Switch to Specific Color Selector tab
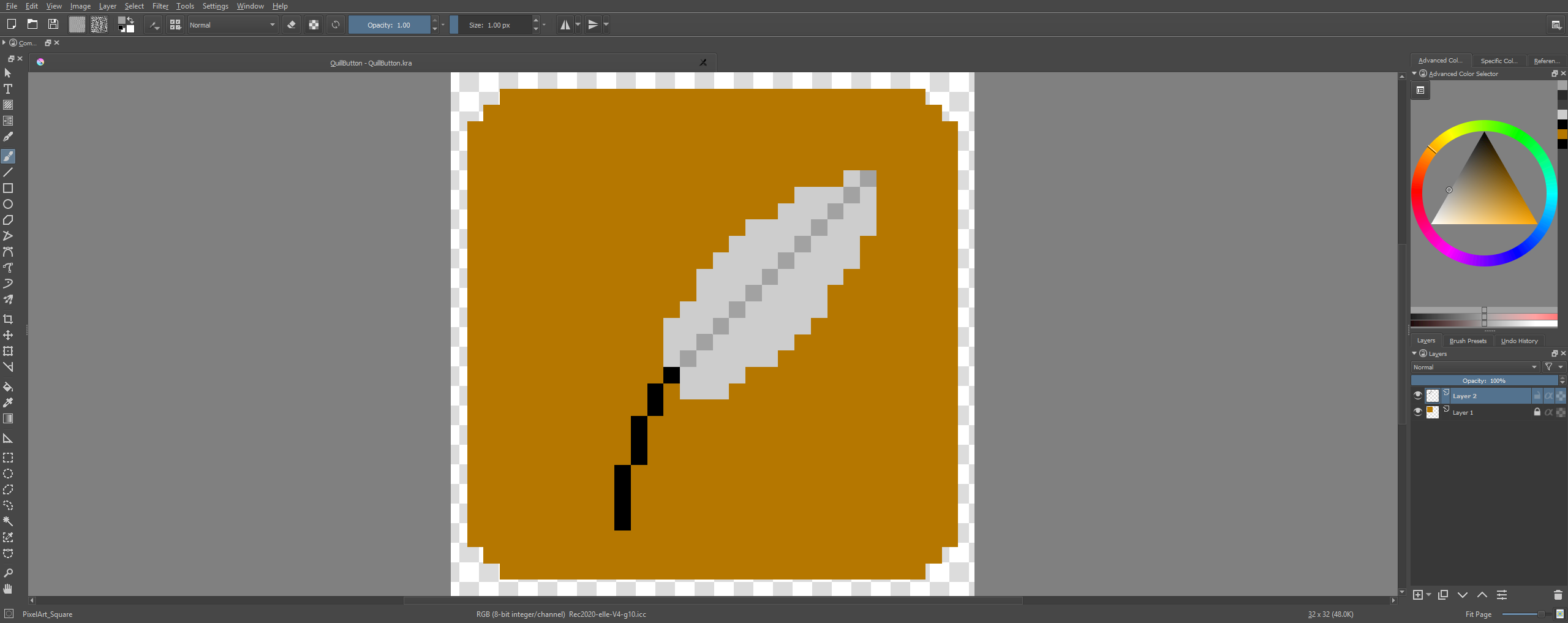 (1499, 61)
